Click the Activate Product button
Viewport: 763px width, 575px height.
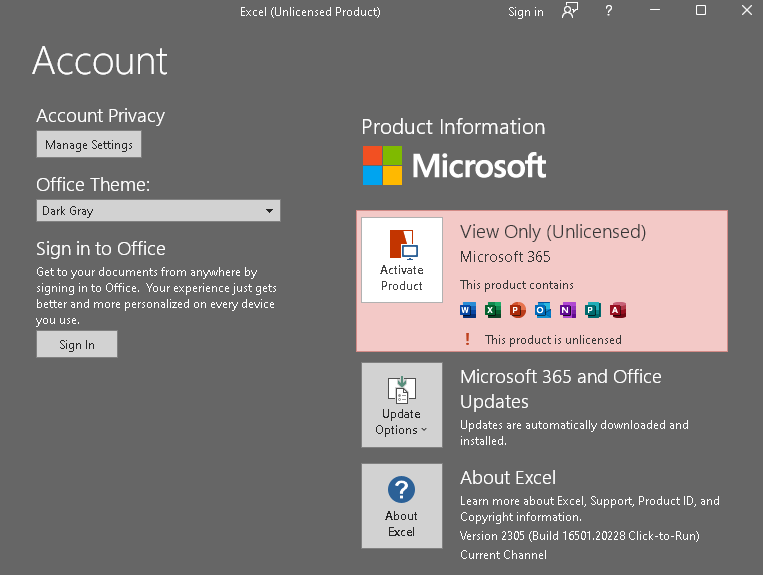[402, 260]
